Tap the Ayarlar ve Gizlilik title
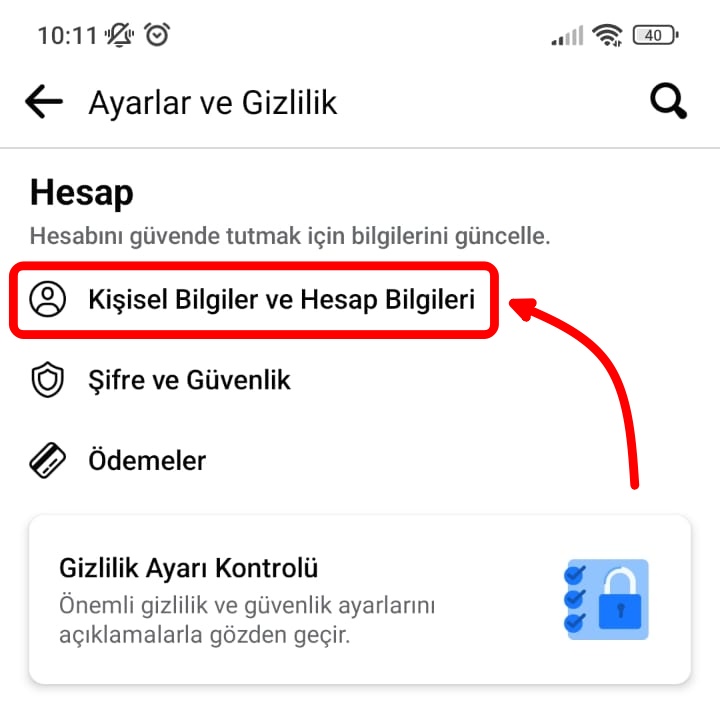This screenshot has height=708, width=720. pyautogui.click(x=213, y=102)
